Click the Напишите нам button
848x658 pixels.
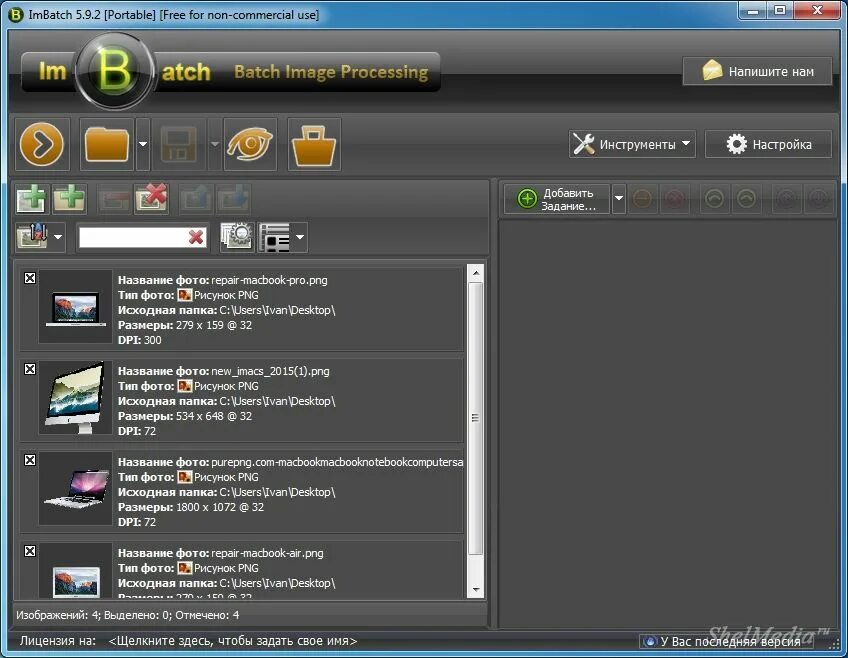[758, 71]
